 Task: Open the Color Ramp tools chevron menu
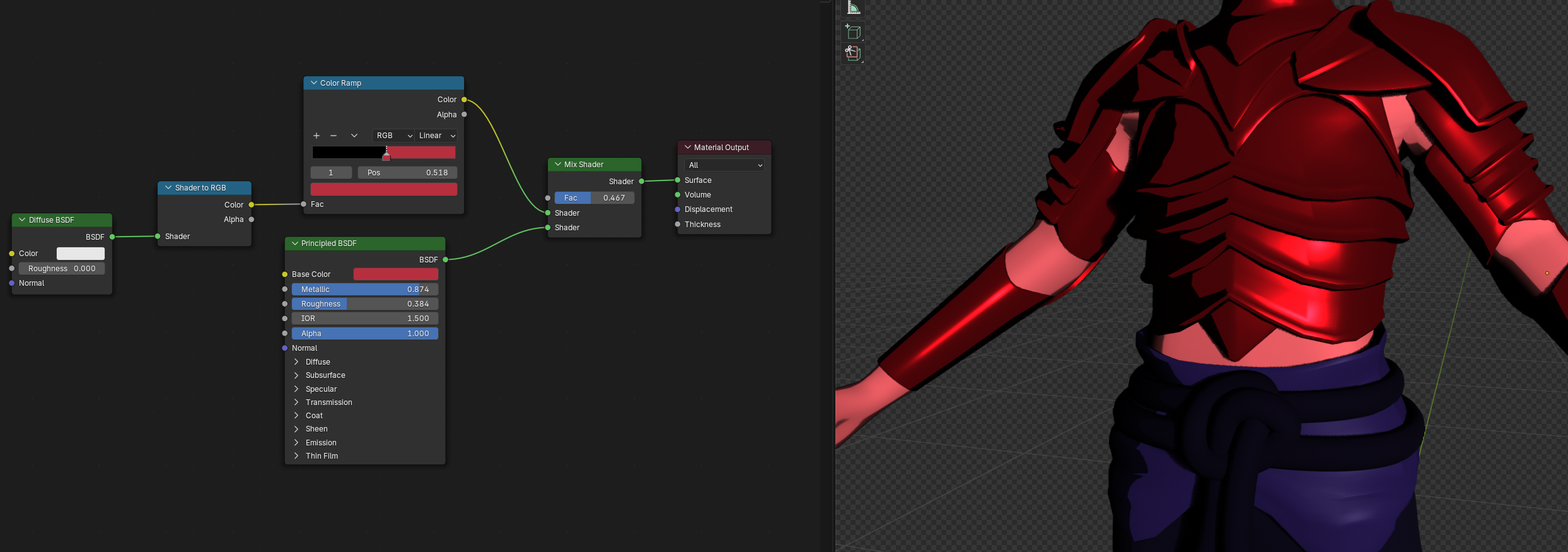coord(354,136)
